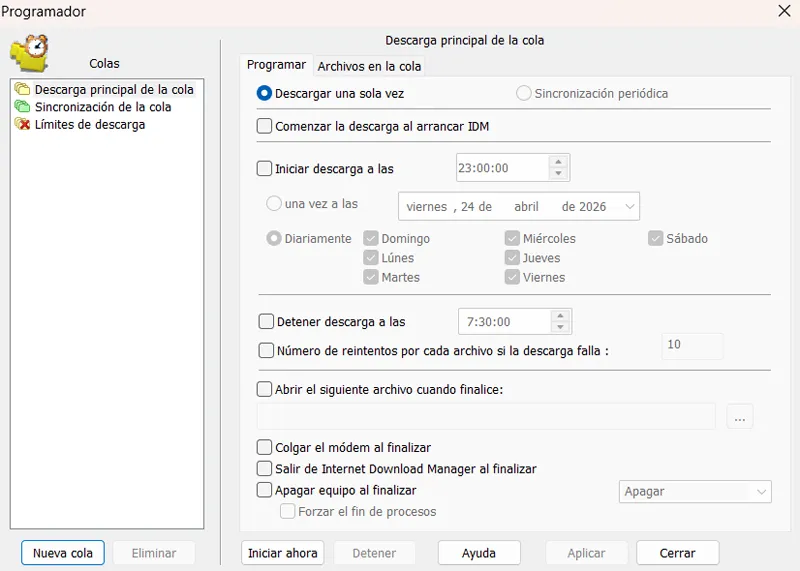Increase the start time with the up arrow
This screenshot has height=571, width=800.
pyautogui.click(x=558, y=162)
